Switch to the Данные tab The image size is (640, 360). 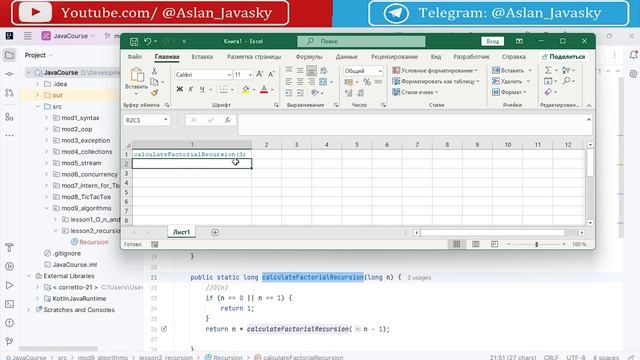pos(347,57)
